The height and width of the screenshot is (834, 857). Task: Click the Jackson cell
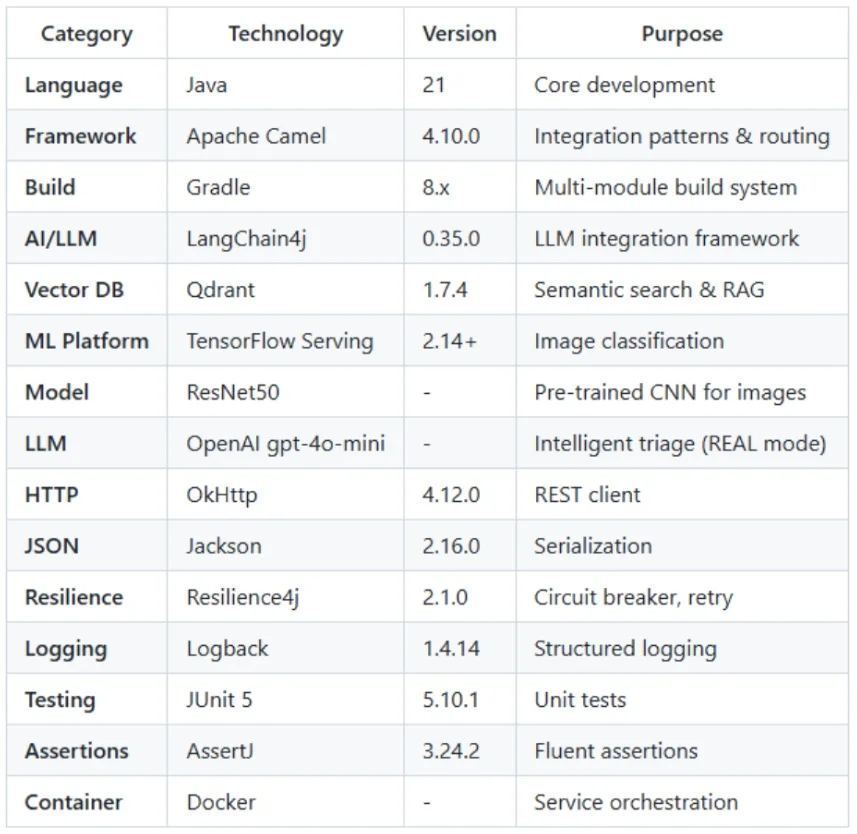tap(224, 546)
